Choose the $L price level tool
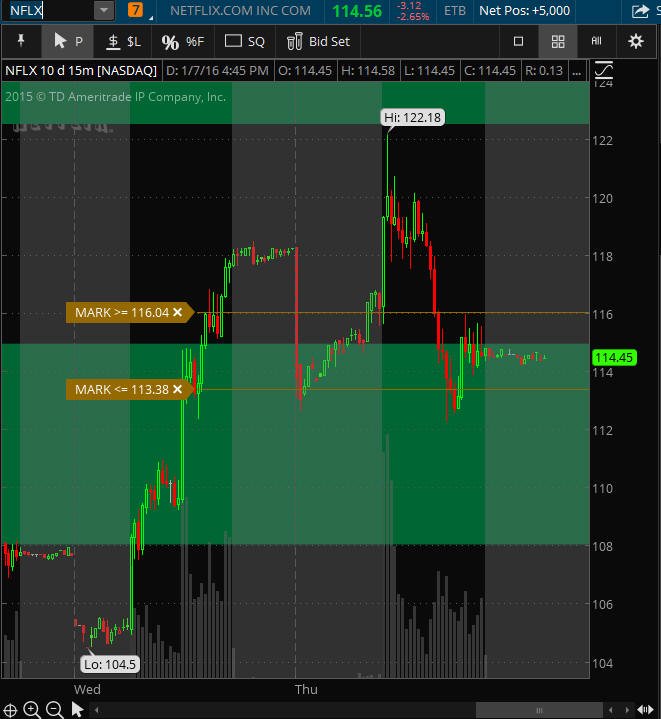 (x=123, y=41)
